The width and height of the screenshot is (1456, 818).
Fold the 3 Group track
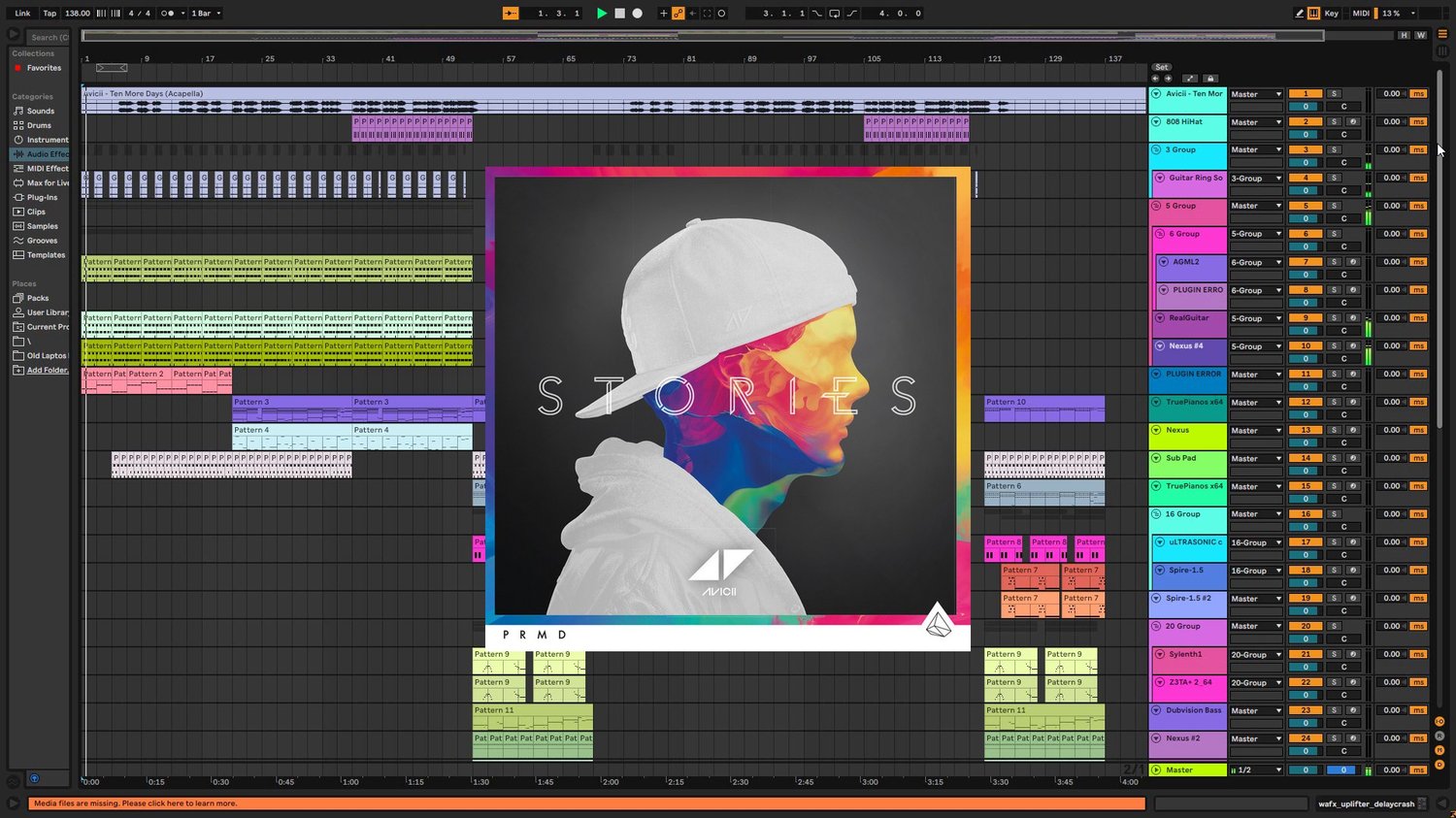pyautogui.click(x=1156, y=150)
